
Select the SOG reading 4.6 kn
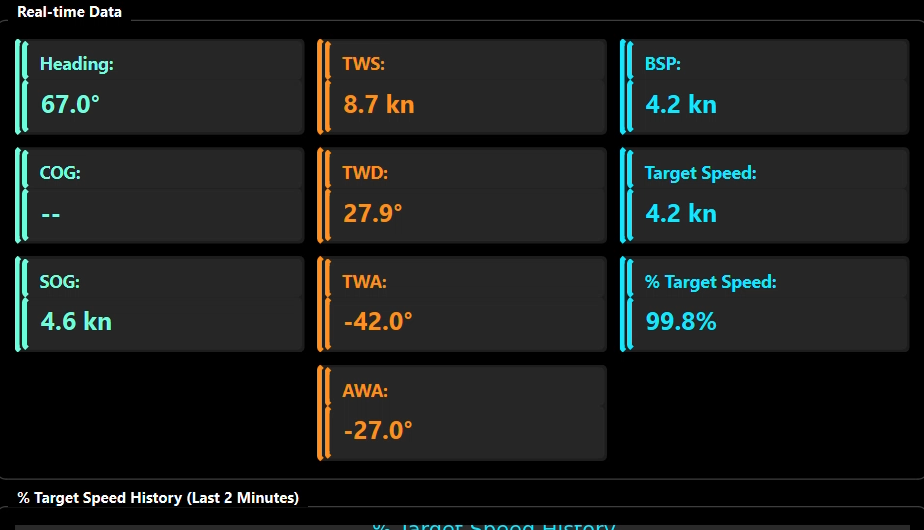point(76,322)
